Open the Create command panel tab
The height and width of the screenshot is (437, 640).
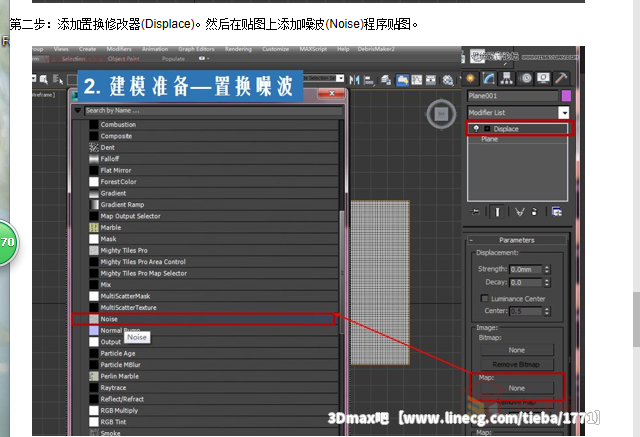[x=471, y=78]
